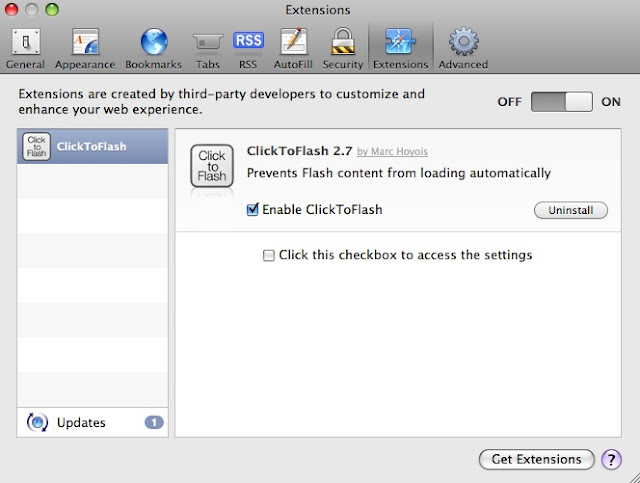Viewport: 640px width, 483px height.
Task: Open the Appearance preferences pane
Action: 85,49
